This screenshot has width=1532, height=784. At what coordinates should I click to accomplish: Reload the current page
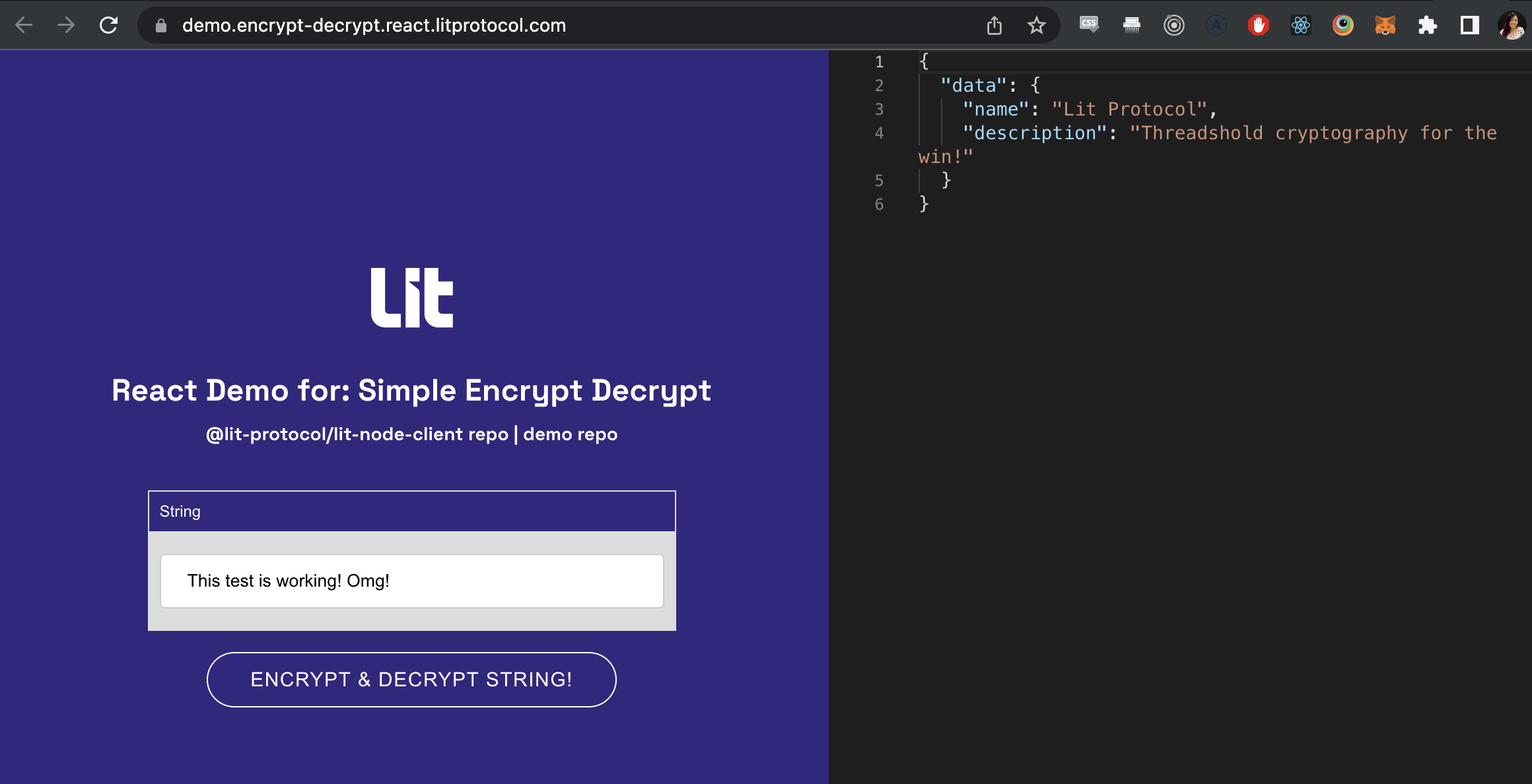click(x=108, y=25)
